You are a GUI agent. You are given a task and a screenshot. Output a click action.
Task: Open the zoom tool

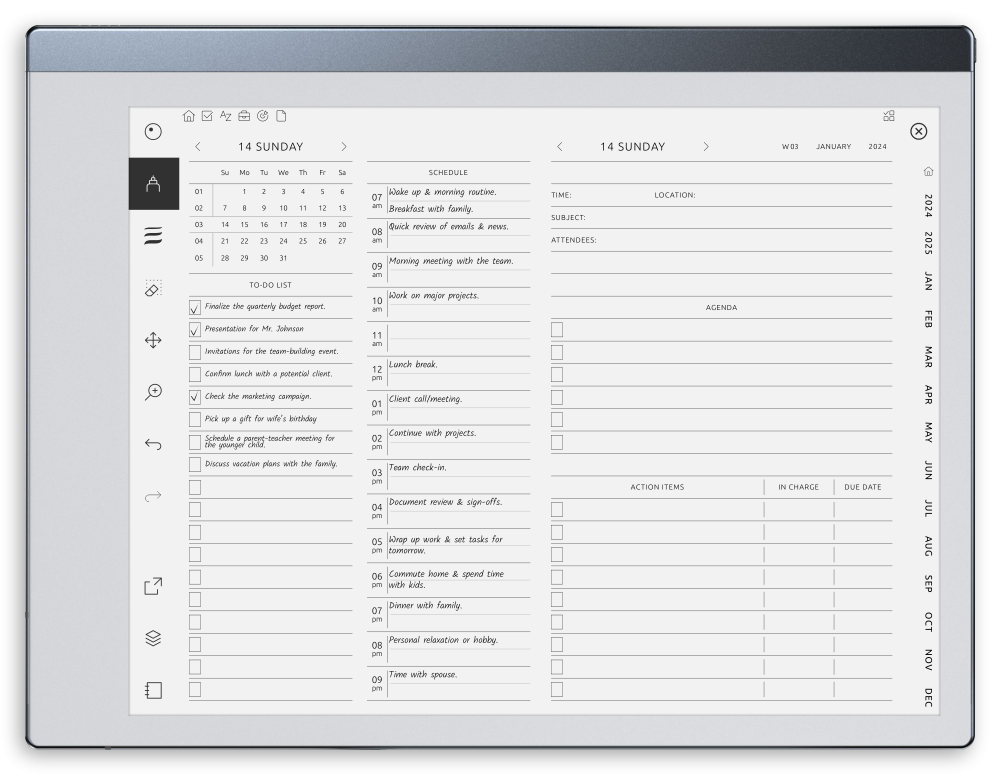pos(152,392)
